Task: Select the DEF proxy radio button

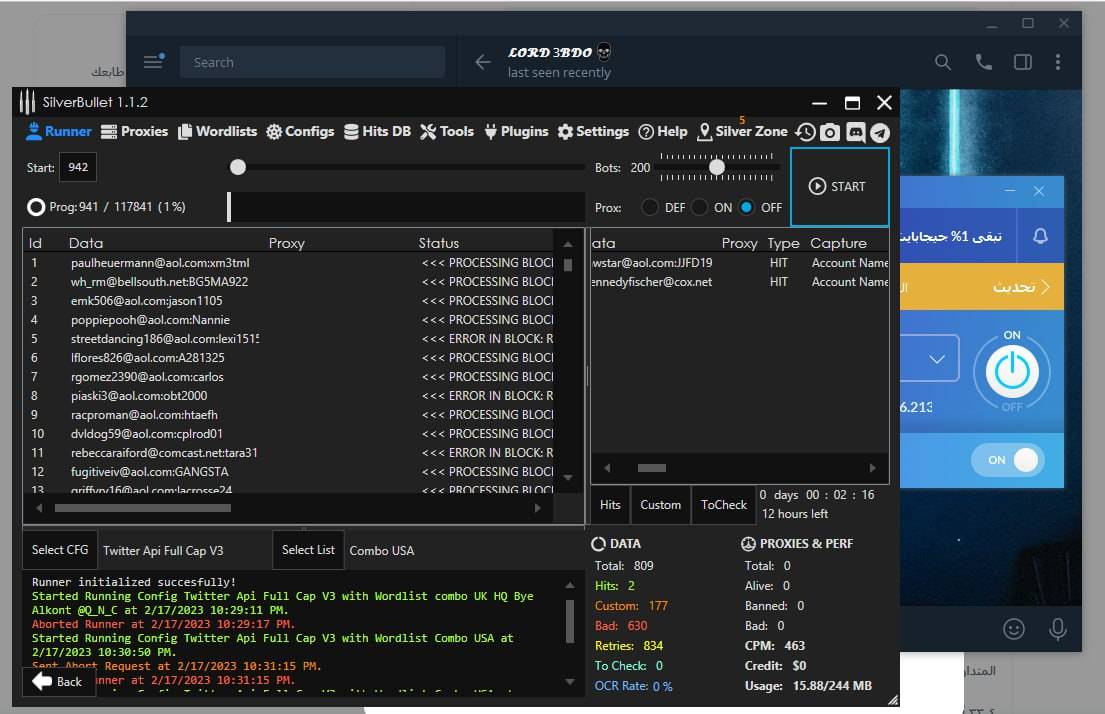Action: tap(650, 208)
